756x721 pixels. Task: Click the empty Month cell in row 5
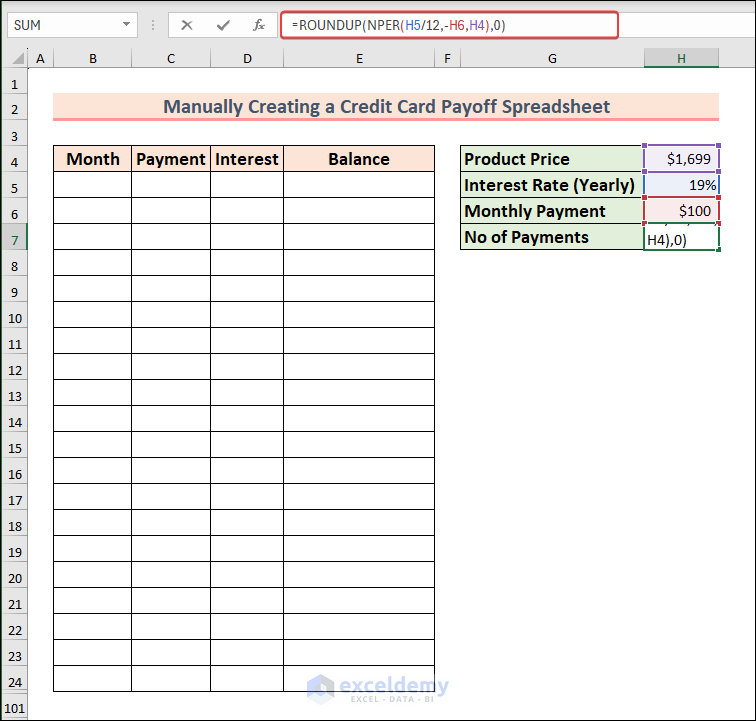pos(93,185)
